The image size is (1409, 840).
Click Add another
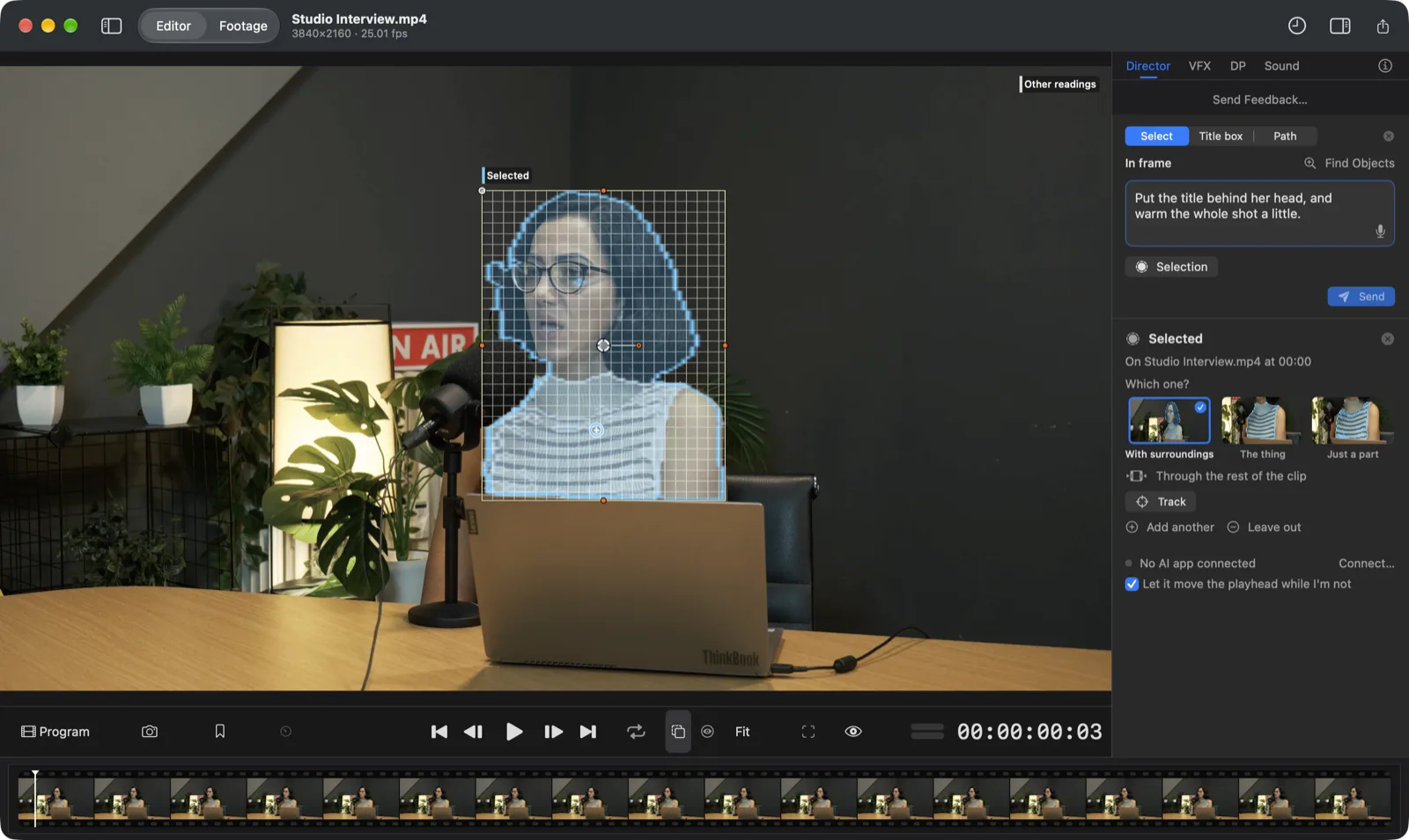tap(1169, 527)
